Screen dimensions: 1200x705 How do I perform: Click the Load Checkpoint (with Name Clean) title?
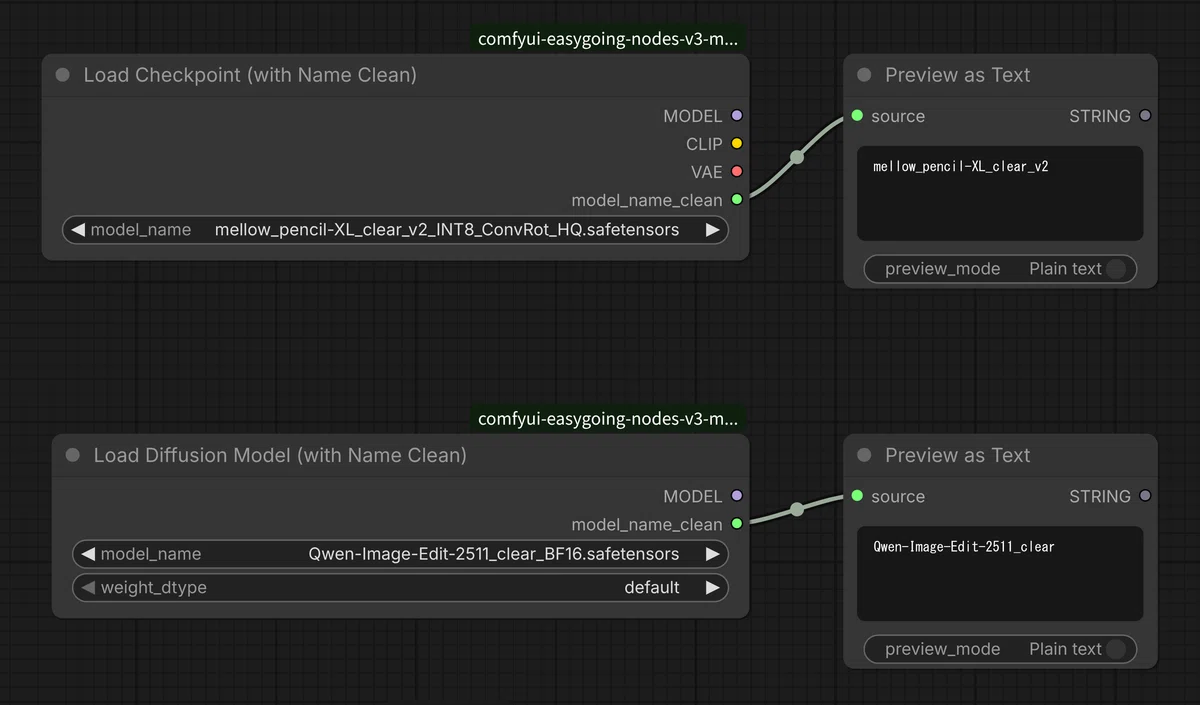(x=250, y=75)
